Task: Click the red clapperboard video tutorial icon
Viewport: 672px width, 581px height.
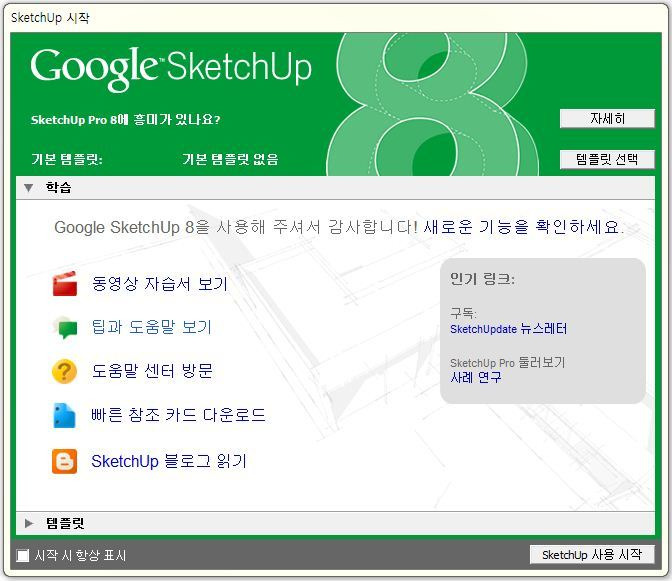Action: point(65,284)
